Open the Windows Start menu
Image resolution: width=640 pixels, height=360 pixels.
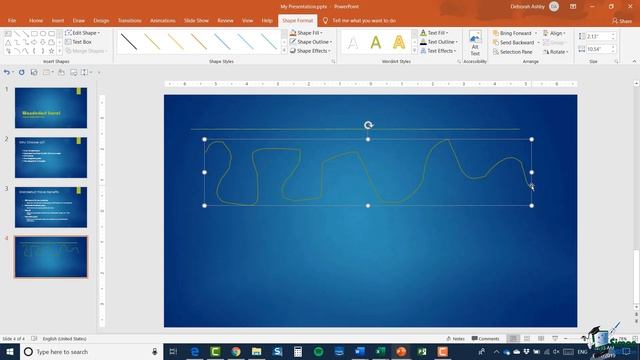[10, 351]
